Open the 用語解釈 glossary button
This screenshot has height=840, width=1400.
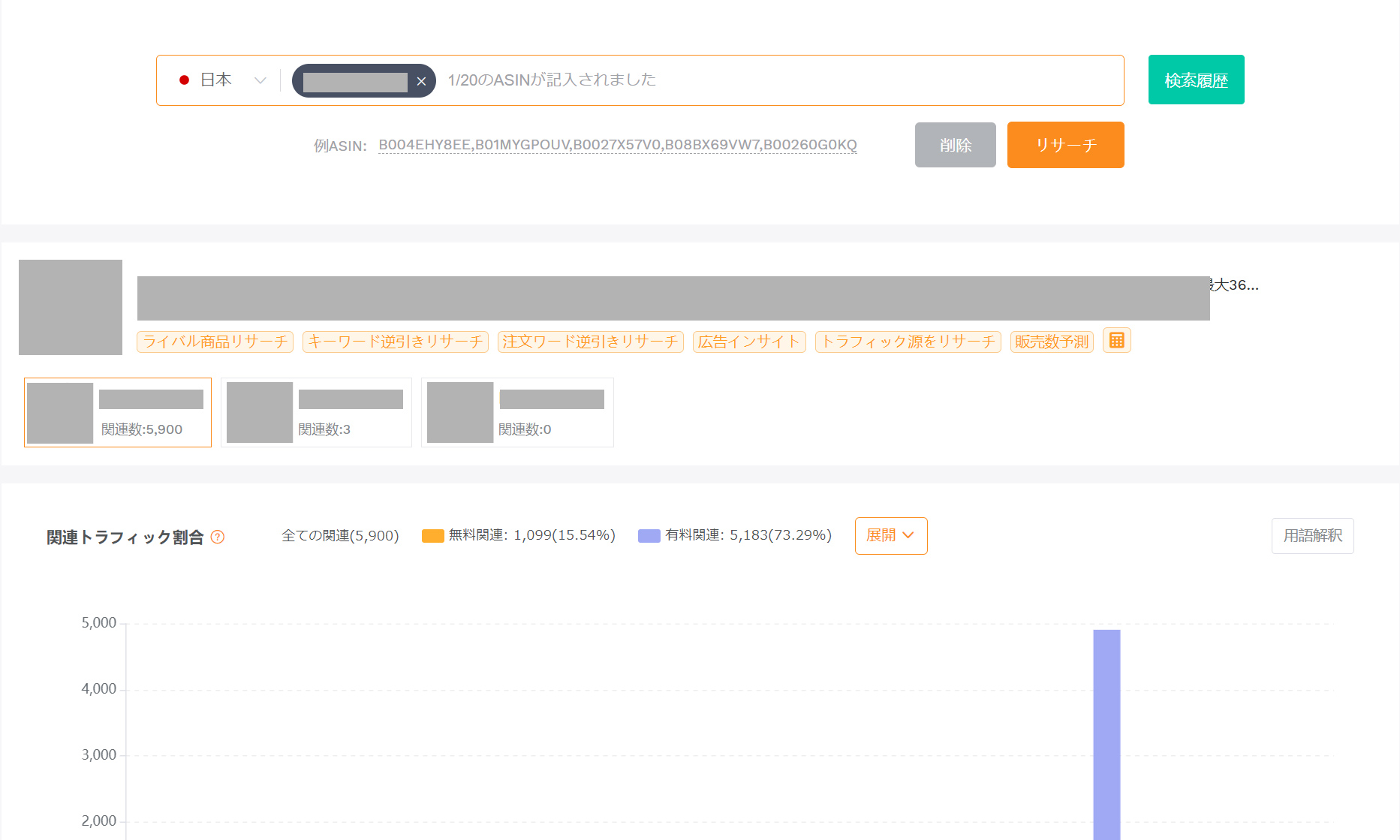pos(1312,536)
